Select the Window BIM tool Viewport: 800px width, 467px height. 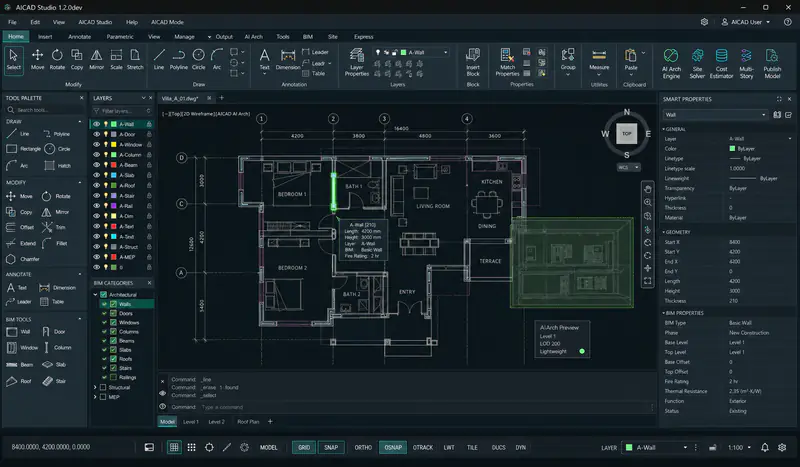pos(22,348)
